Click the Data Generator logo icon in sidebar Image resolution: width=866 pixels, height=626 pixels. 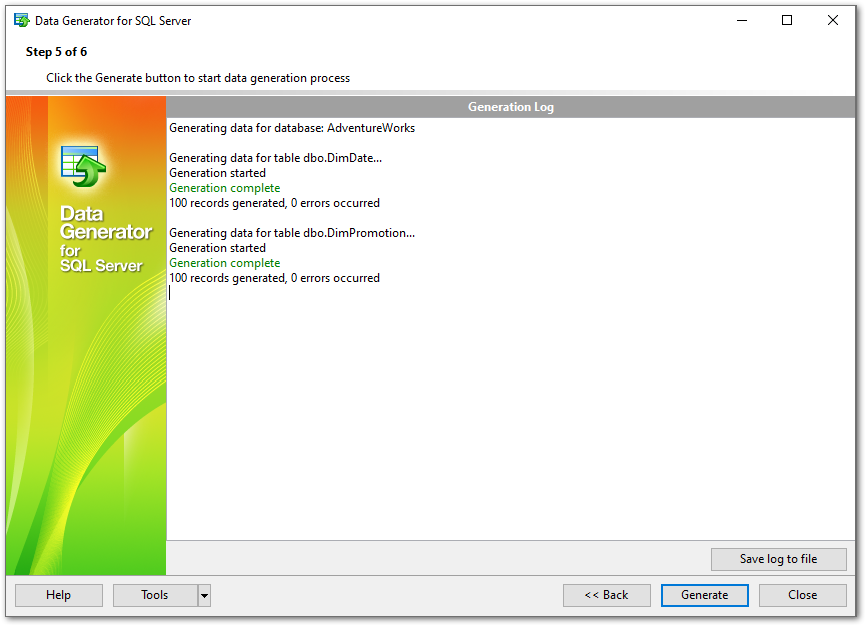click(83, 166)
